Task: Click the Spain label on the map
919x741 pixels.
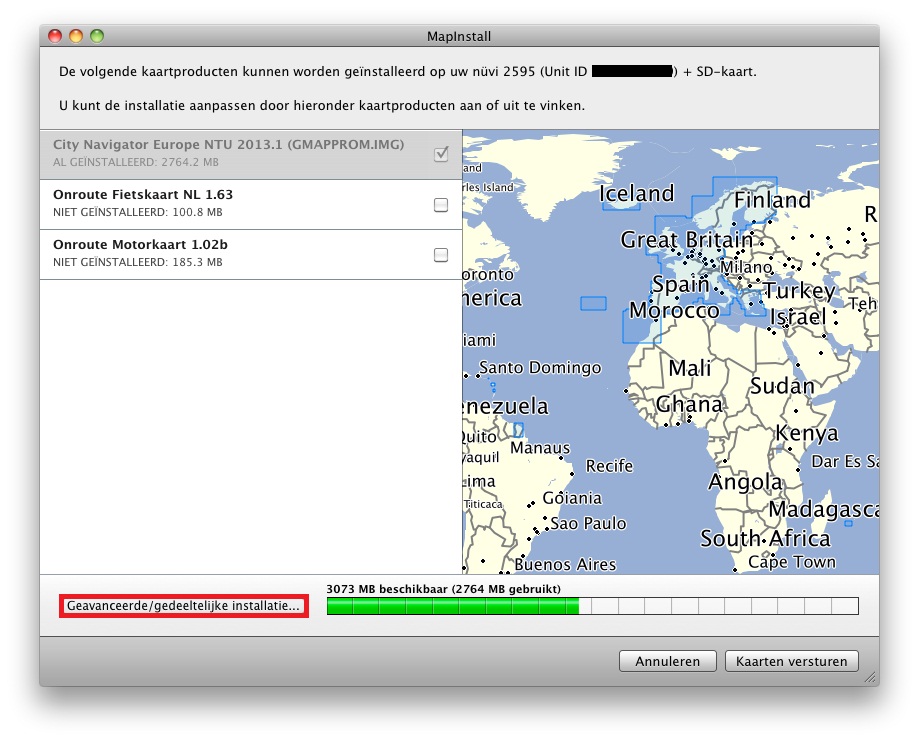Action: 680,284
